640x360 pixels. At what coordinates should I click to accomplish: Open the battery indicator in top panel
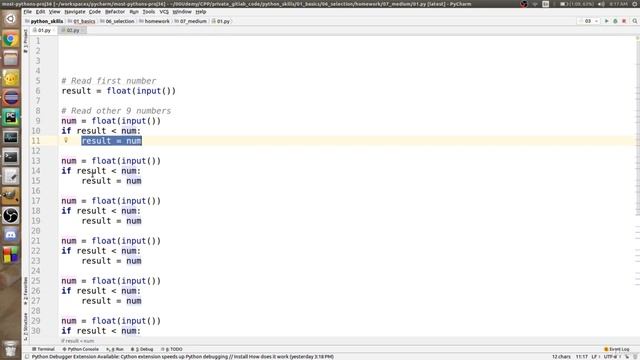pos(578,4)
